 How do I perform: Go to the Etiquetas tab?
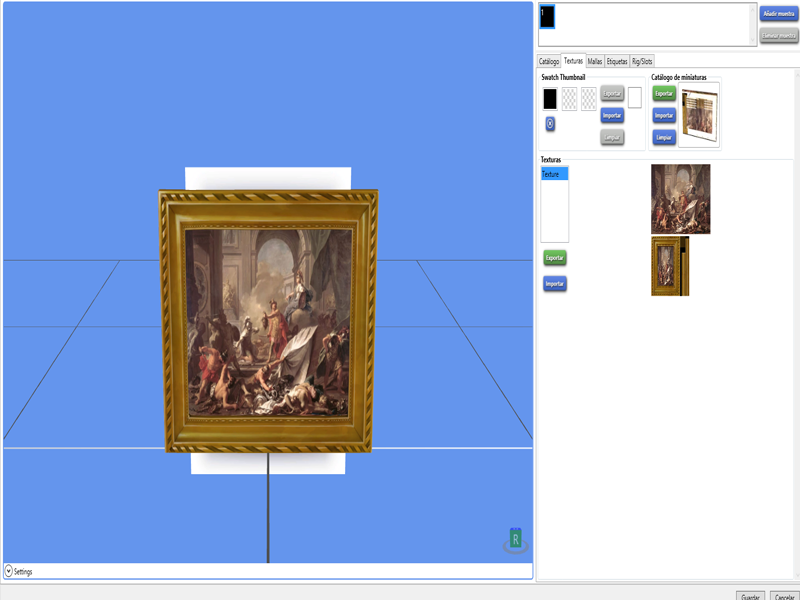point(617,61)
